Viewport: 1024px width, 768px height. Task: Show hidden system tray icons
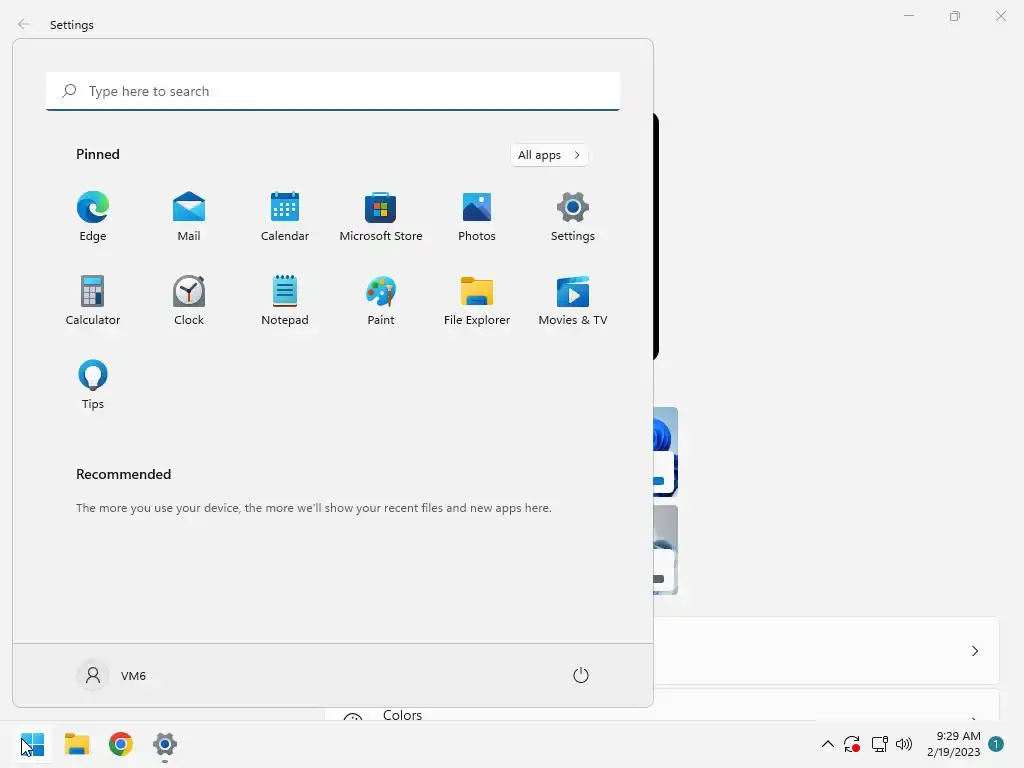tap(827, 744)
